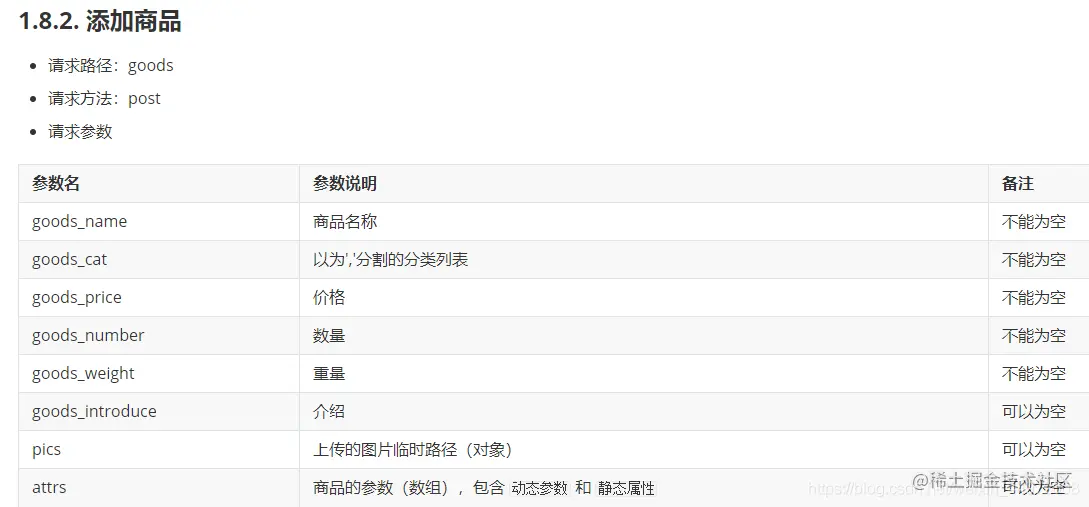Click the heading 1.8.2. 添加商品
1089x507 pixels.
point(100,22)
